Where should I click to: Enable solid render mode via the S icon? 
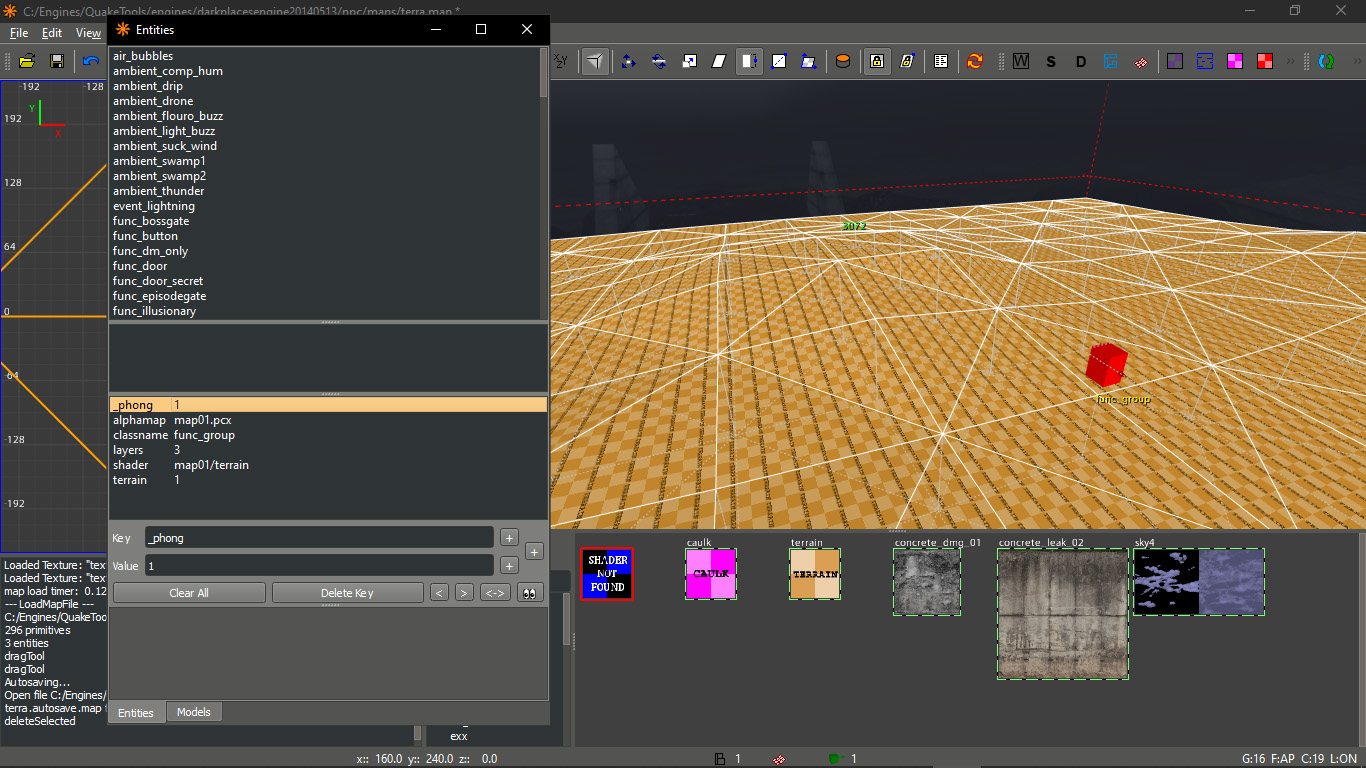tap(1051, 61)
